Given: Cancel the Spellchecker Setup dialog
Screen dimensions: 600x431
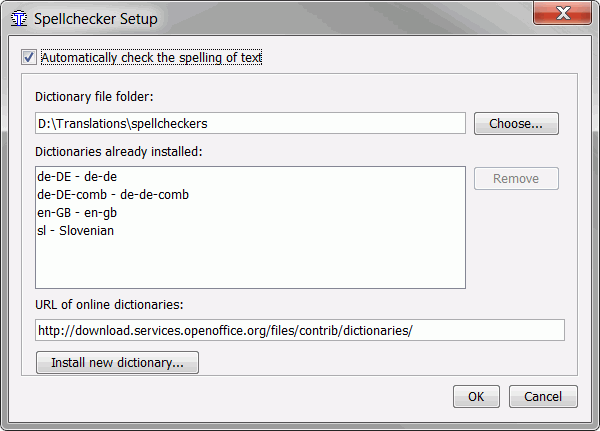Looking at the screenshot, I should click(x=543, y=397).
